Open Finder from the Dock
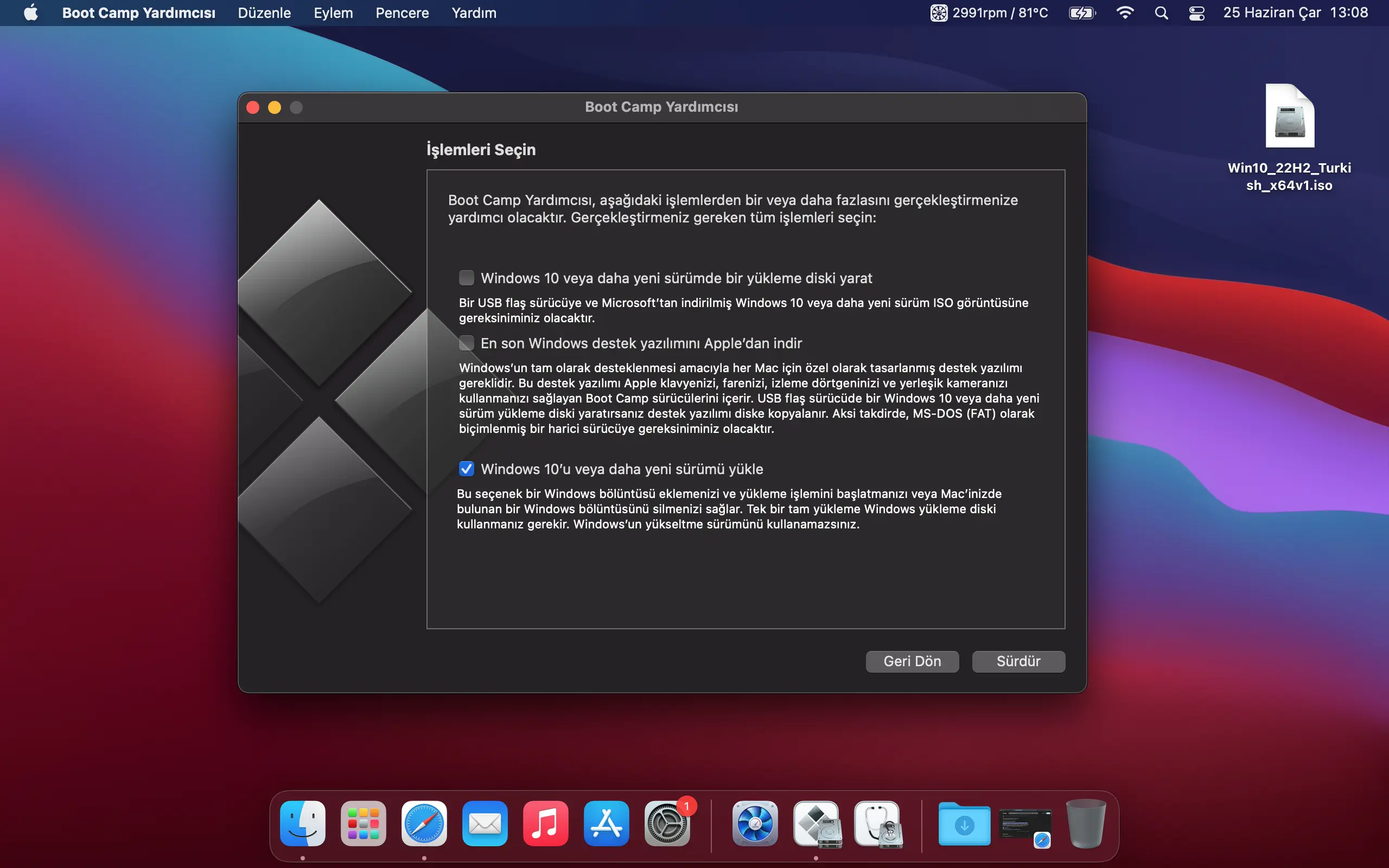 pyautogui.click(x=303, y=824)
